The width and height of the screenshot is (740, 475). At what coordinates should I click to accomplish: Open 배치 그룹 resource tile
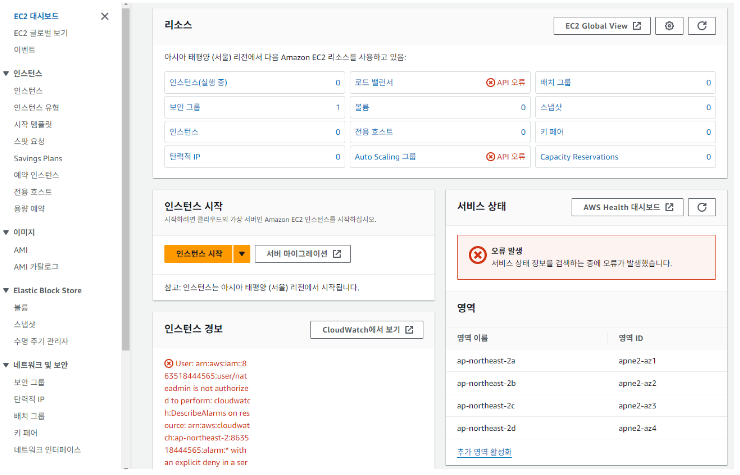pyautogui.click(x=625, y=83)
